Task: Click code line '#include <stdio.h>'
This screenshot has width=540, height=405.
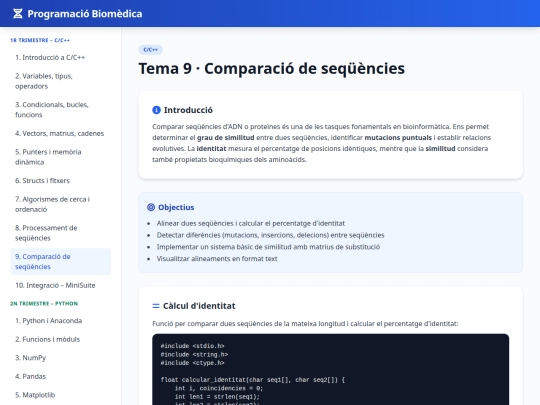Action: [193, 346]
